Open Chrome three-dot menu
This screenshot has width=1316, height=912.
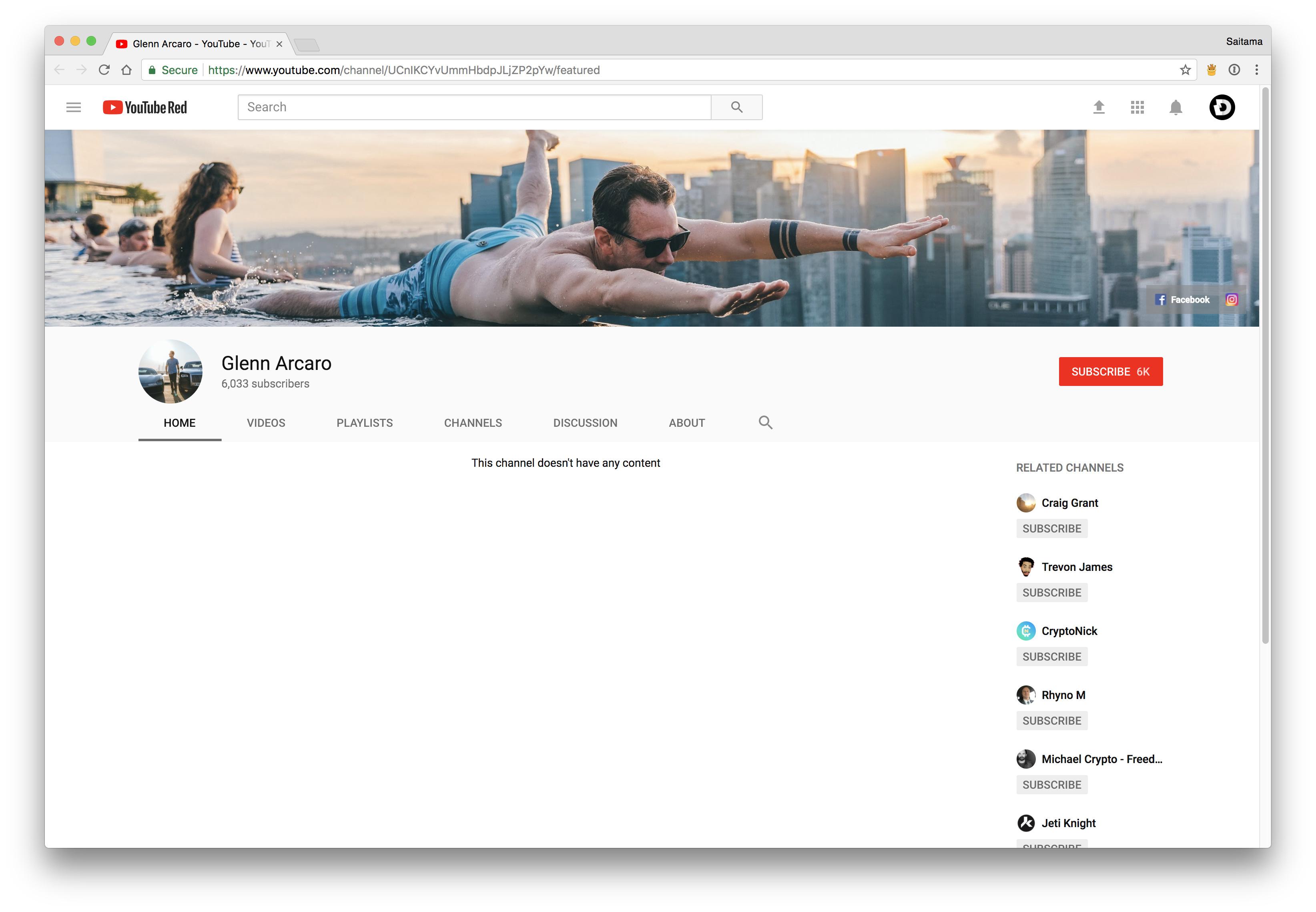tap(1256, 70)
